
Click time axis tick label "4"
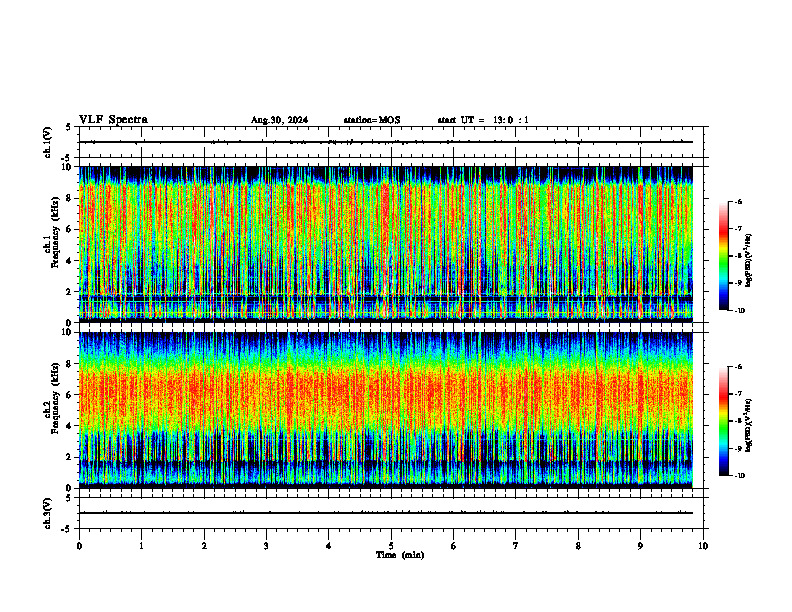(x=329, y=546)
